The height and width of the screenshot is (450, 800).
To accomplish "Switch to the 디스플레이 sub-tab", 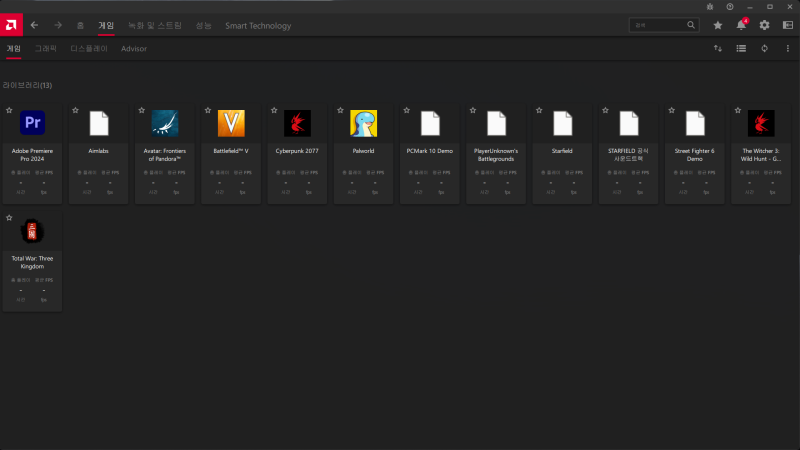I will click(x=89, y=48).
